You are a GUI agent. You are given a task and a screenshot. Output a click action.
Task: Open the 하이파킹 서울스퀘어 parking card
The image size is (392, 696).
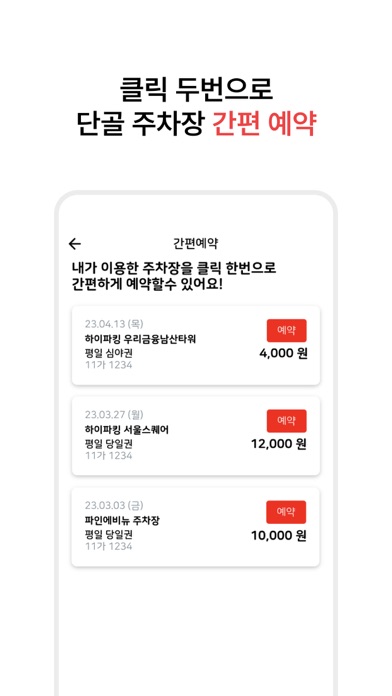coord(196,436)
